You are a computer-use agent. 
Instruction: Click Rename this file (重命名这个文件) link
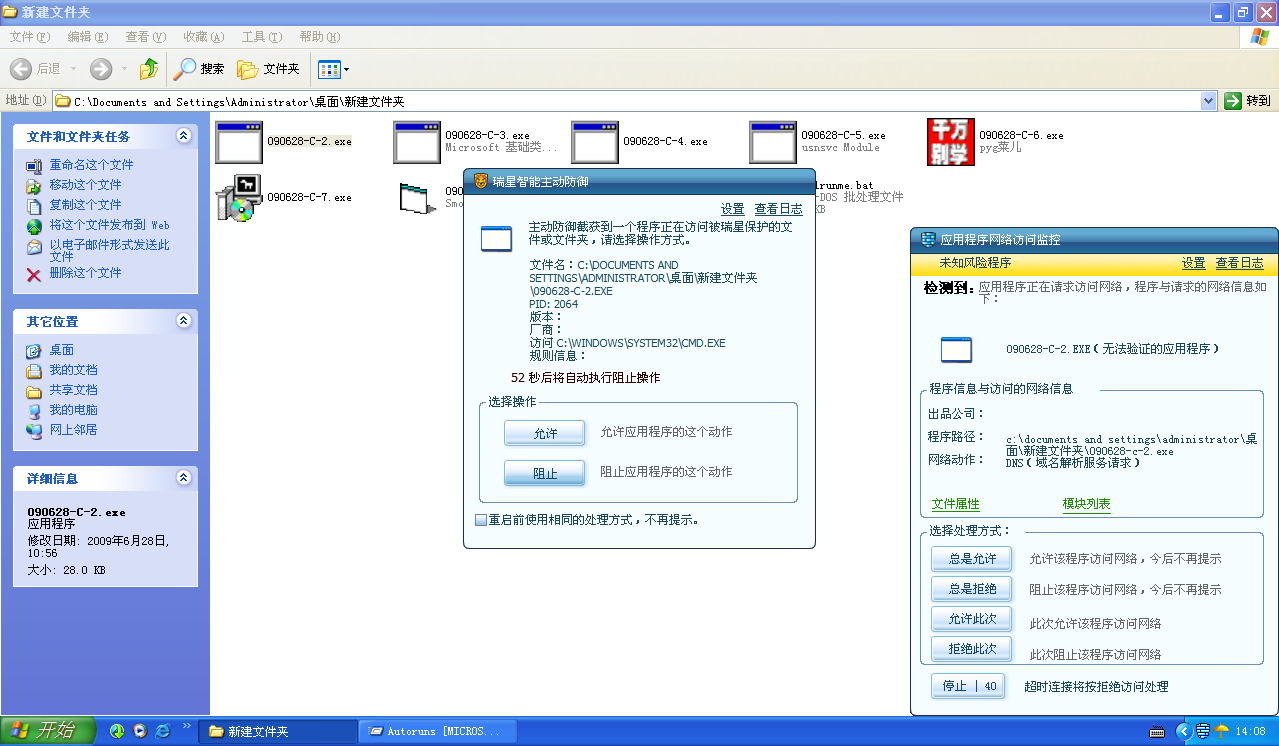pyautogui.click(x=91, y=165)
